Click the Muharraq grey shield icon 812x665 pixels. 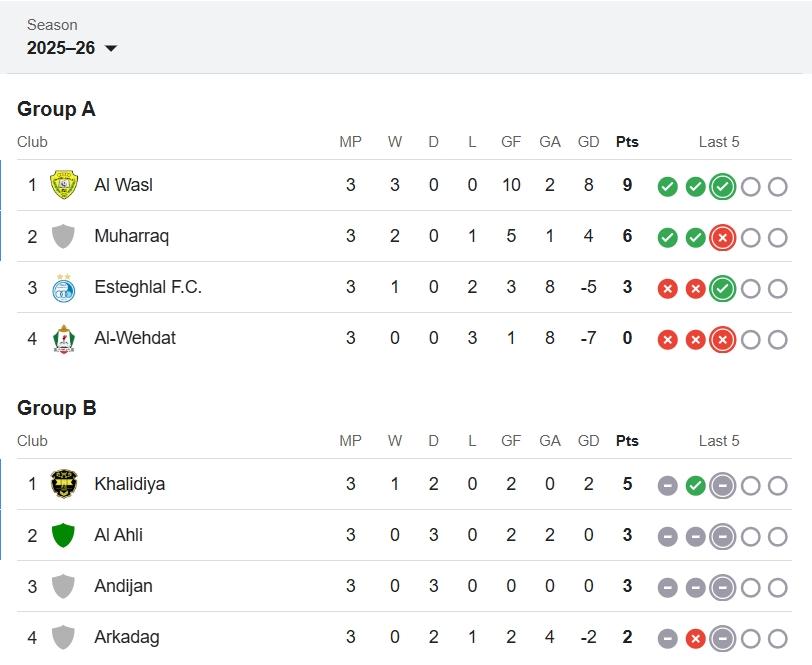tap(63, 237)
